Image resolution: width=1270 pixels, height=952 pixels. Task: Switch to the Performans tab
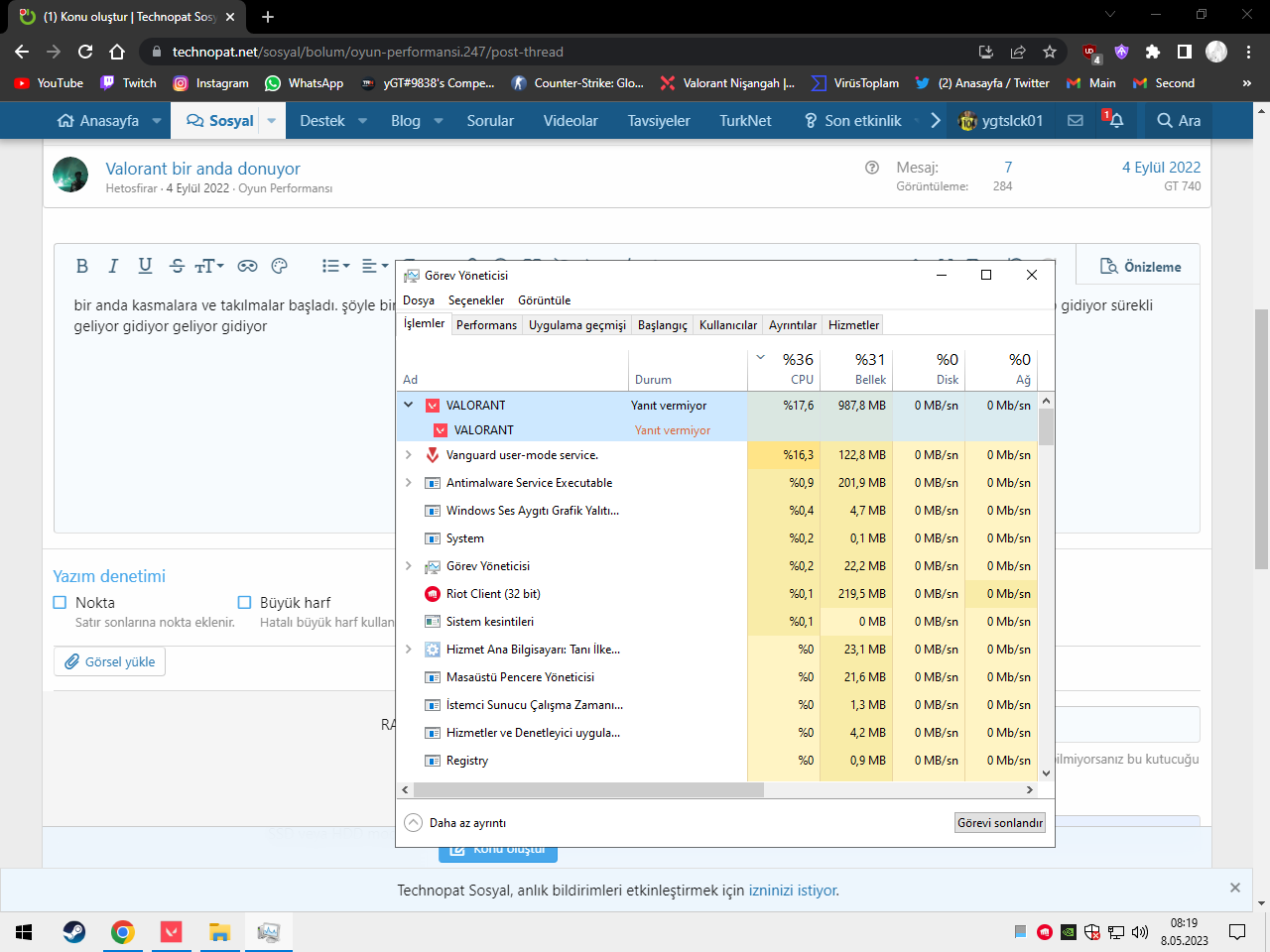[486, 325]
